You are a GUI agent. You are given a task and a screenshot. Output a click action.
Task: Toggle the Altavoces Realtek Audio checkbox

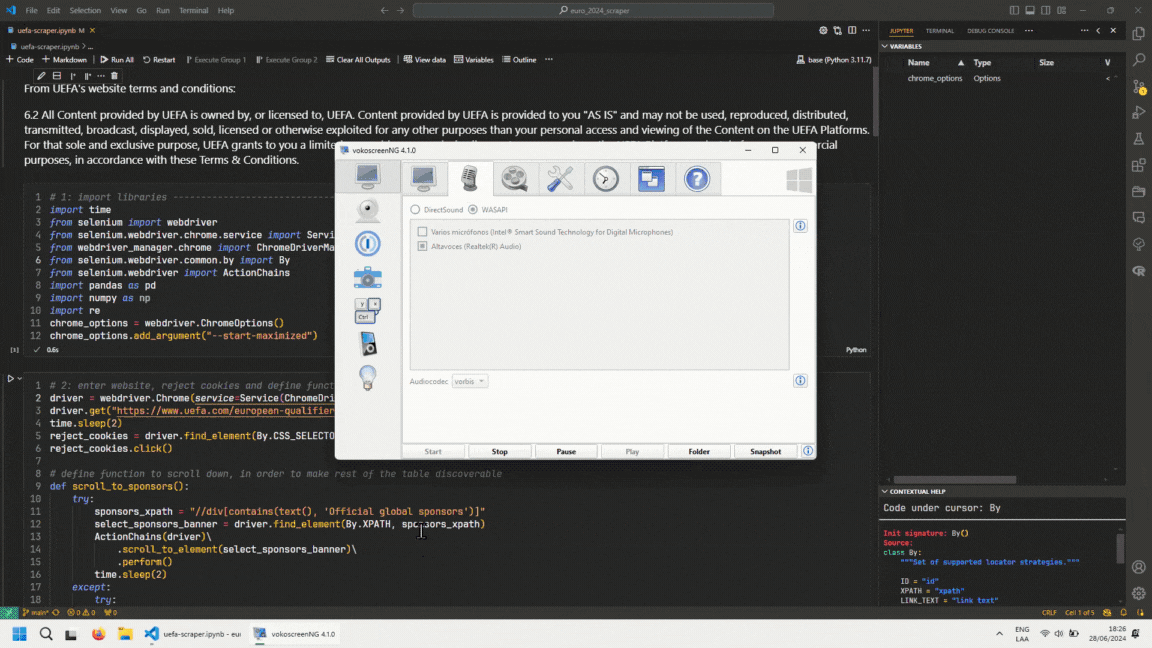click(422, 246)
